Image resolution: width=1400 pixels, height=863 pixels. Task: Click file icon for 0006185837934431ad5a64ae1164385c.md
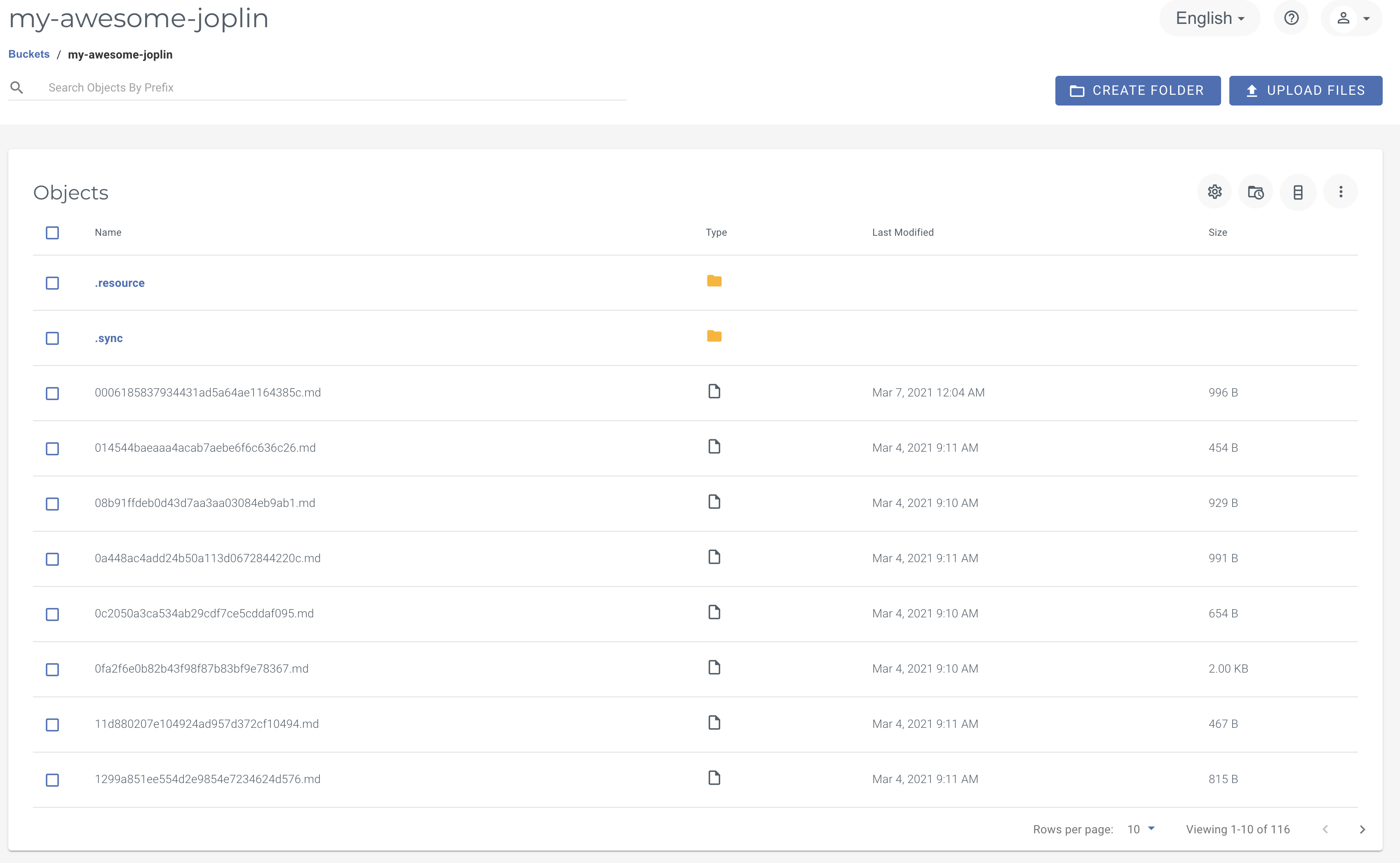tap(714, 392)
